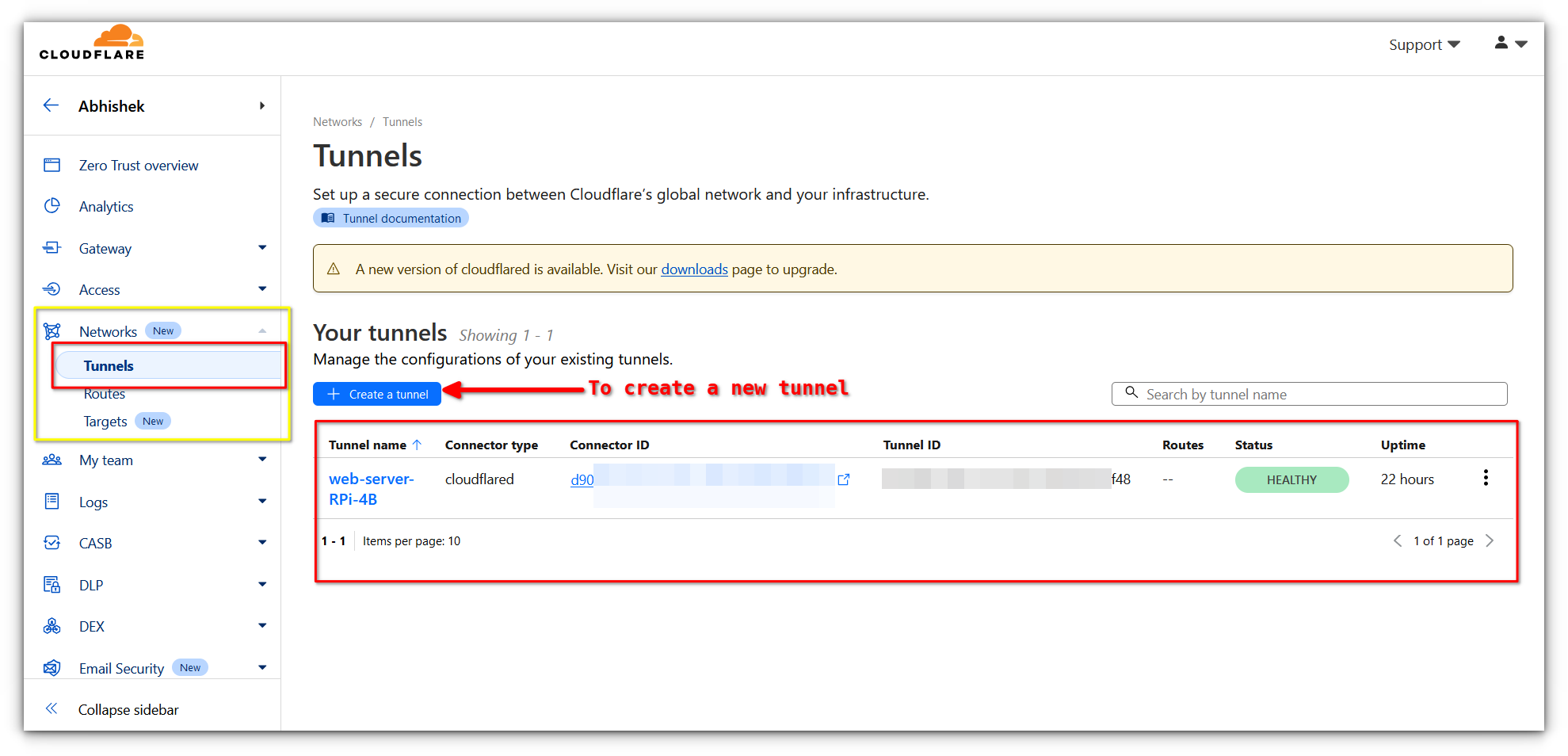This screenshot has width=1568, height=756.
Task: Open Targets in the Networks menu
Action: pyautogui.click(x=105, y=421)
